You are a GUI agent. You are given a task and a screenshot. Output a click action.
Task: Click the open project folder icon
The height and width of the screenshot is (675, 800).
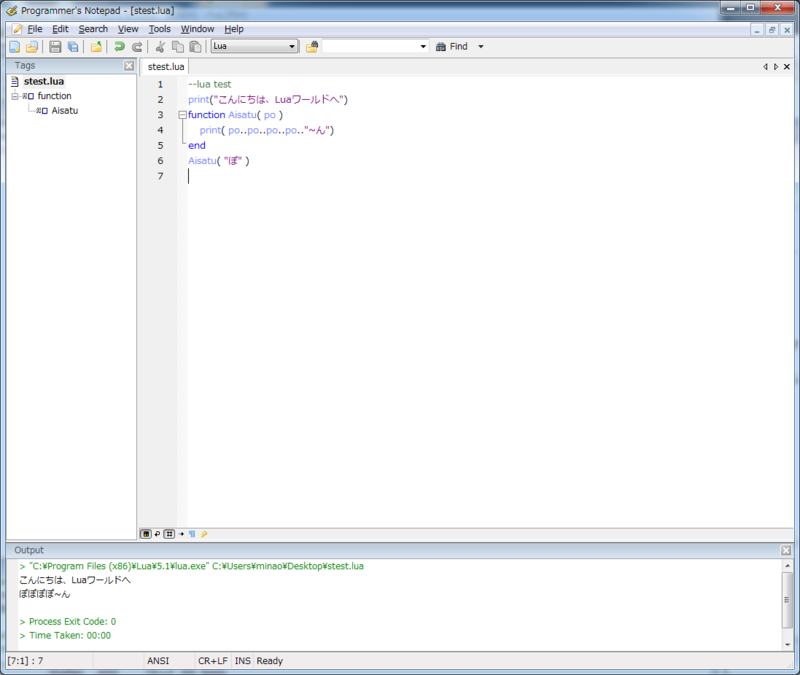(96, 47)
